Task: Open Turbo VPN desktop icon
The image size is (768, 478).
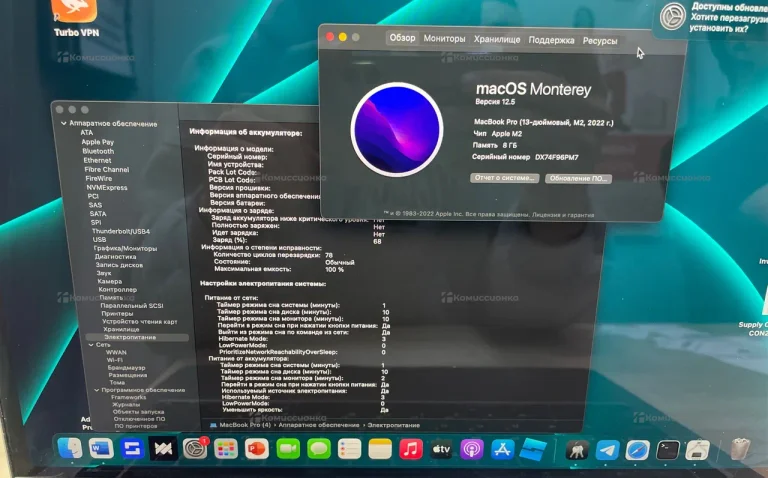Action: 75,12
